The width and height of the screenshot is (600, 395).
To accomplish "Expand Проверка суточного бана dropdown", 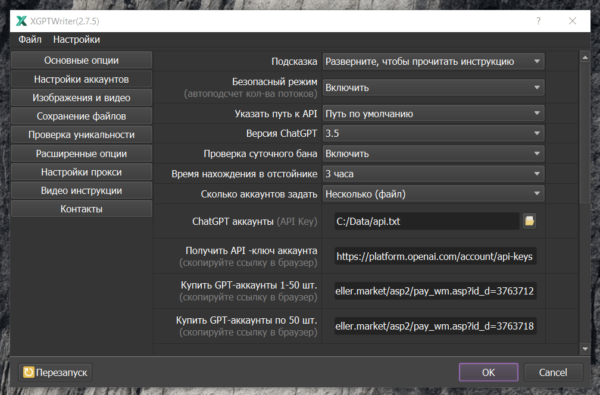I will tap(434, 153).
